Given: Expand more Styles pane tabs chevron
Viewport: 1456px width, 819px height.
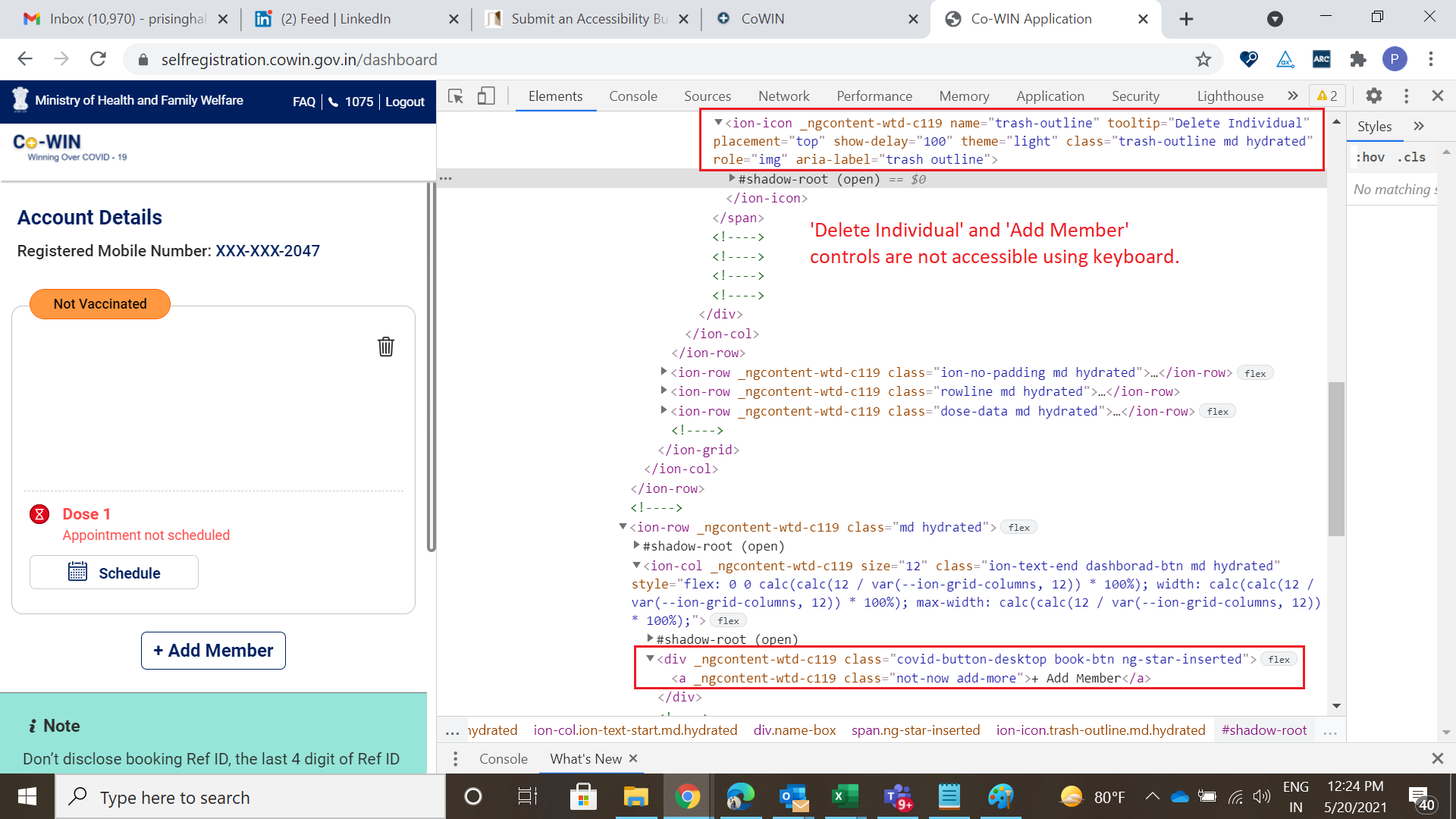Looking at the screenshot, I should [x=1419, y=126].
